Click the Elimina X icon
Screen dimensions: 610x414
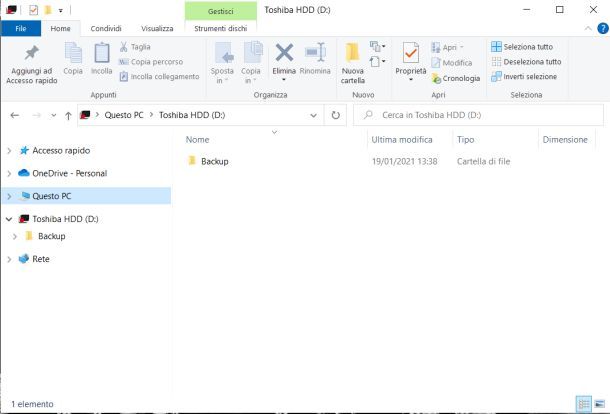click(x=284, y=53)
